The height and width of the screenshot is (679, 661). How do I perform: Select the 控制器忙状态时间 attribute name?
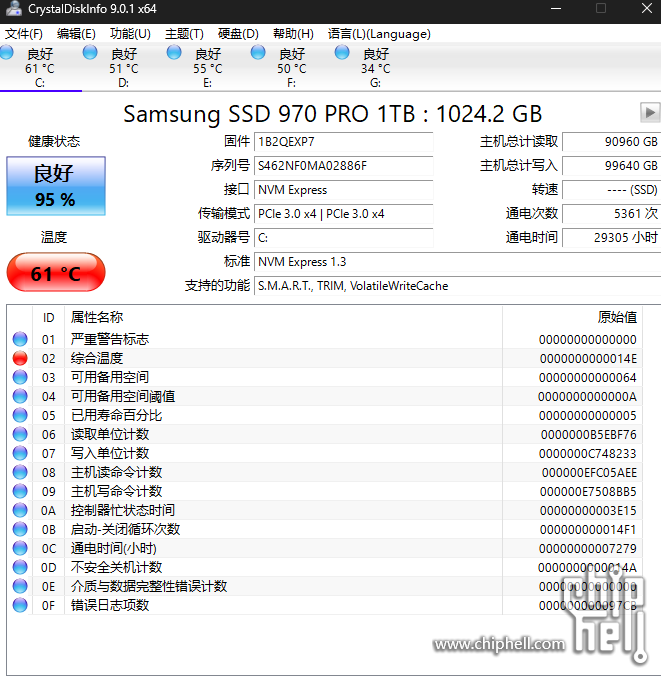123,511
